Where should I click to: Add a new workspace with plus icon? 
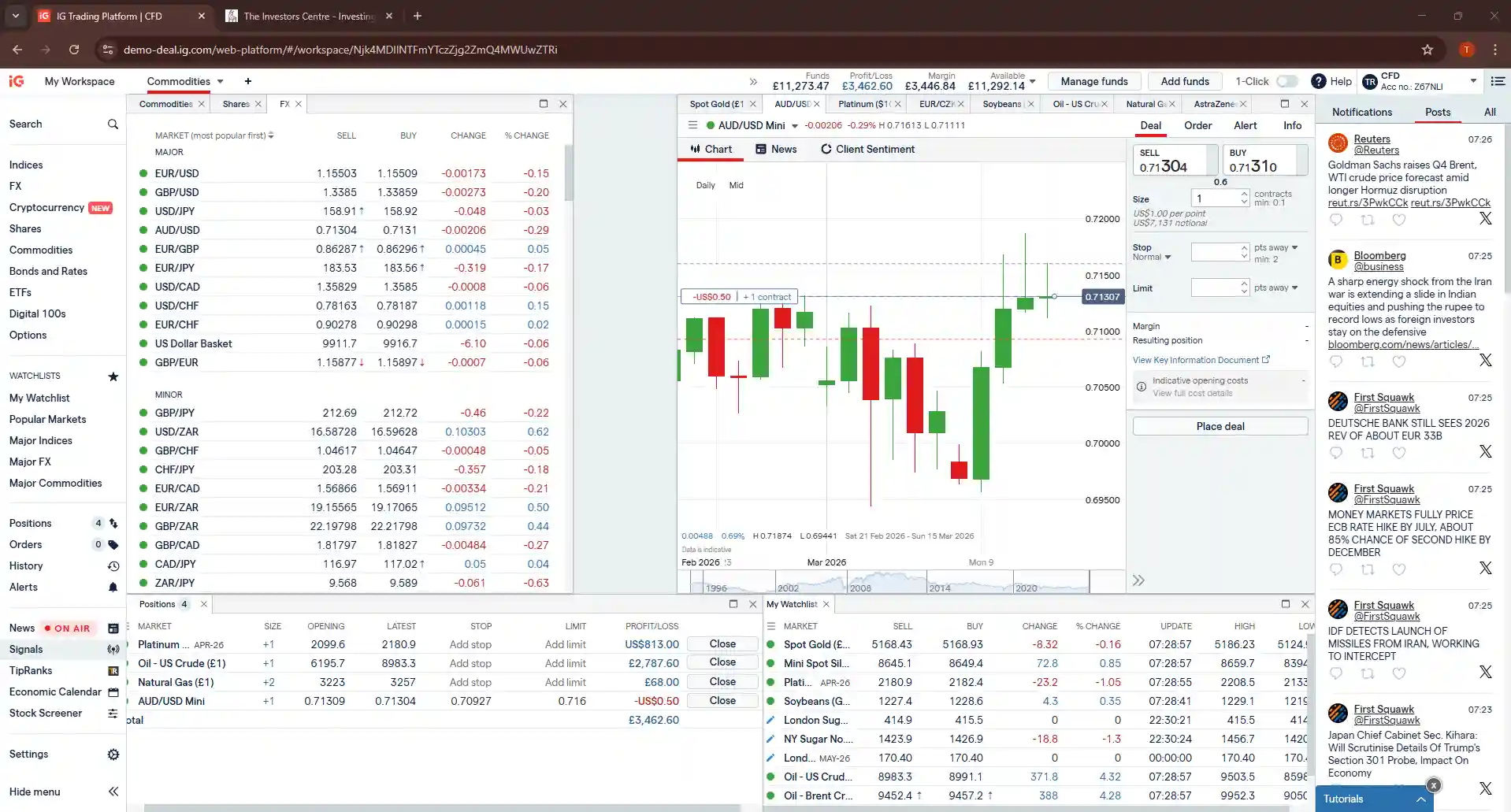coord(248,81)
